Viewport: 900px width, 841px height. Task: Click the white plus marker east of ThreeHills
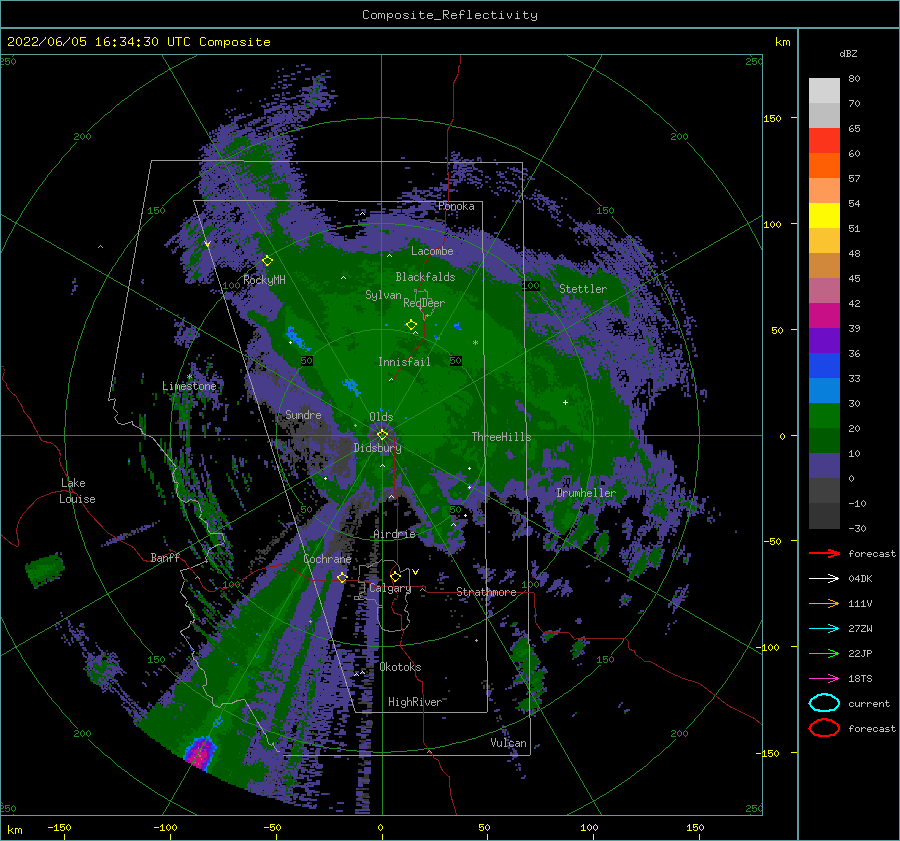[x=565, y=402]
